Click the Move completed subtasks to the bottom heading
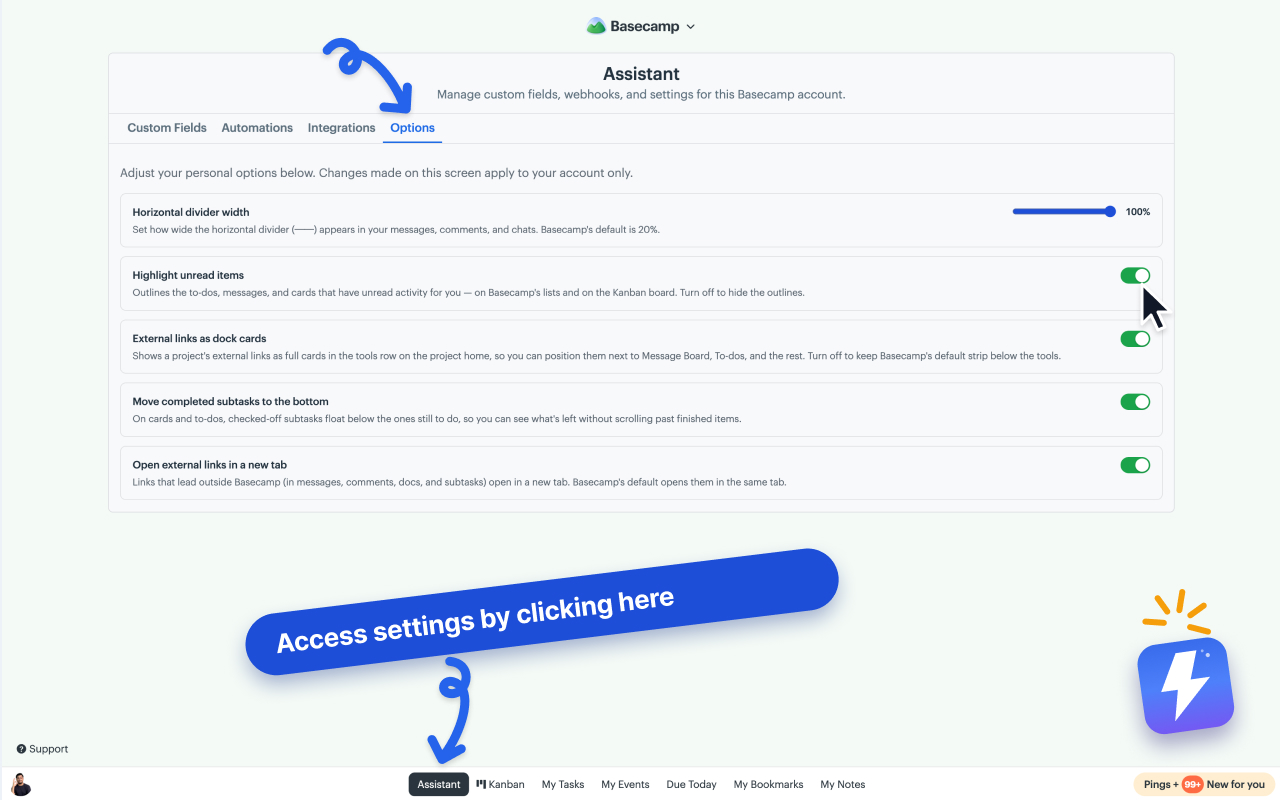 pyautogui.click(x=230, y=401)
